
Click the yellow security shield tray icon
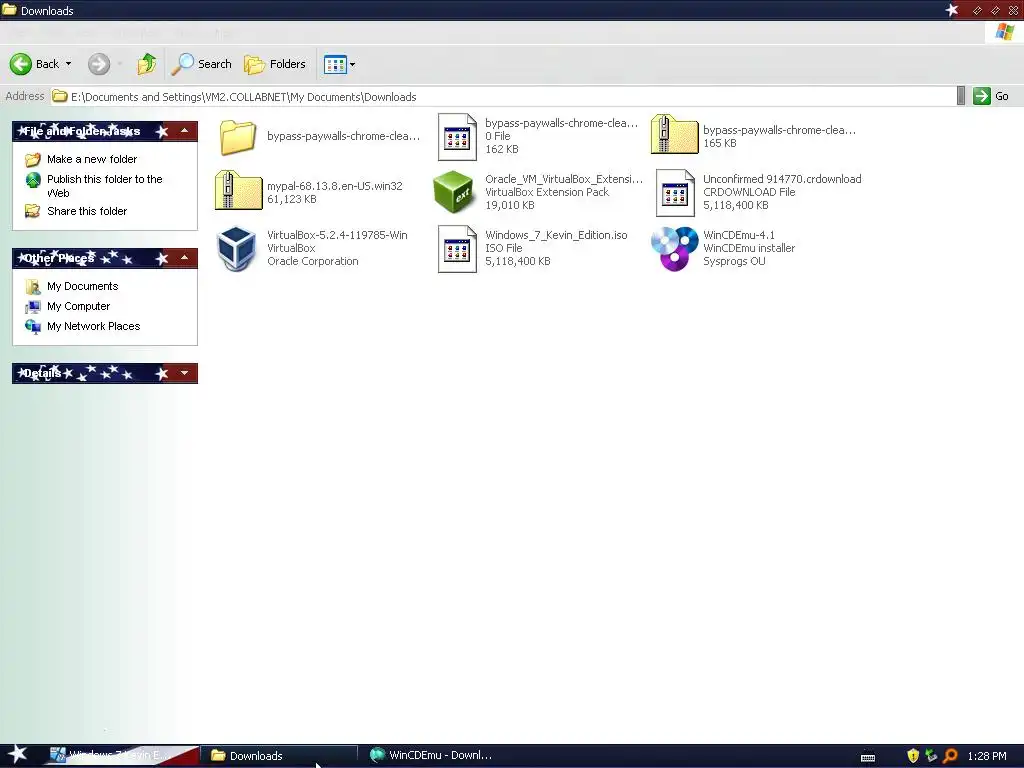(x=913, y=756)
